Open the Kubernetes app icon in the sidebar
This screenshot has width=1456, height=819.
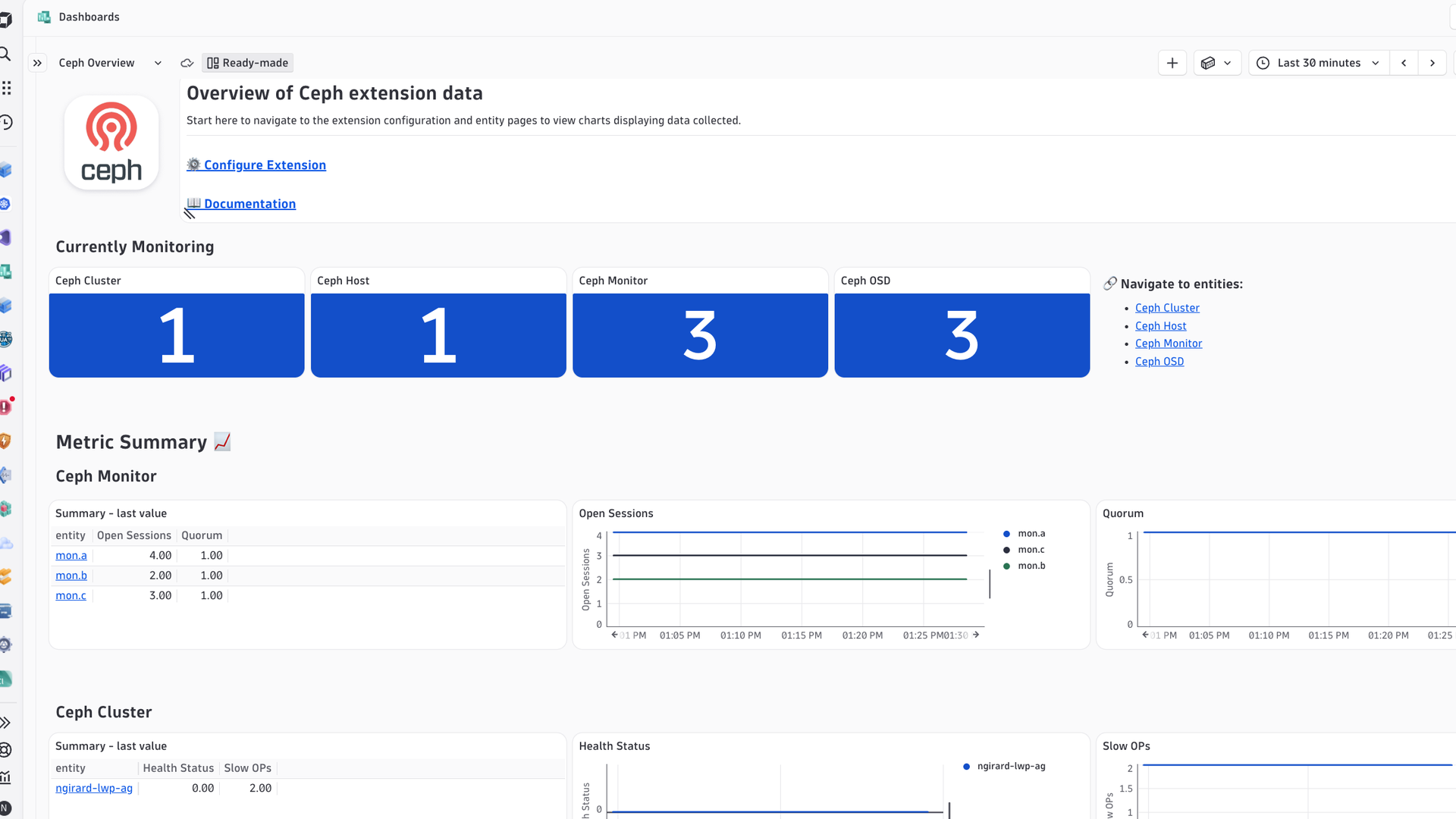tap(5, 203)
